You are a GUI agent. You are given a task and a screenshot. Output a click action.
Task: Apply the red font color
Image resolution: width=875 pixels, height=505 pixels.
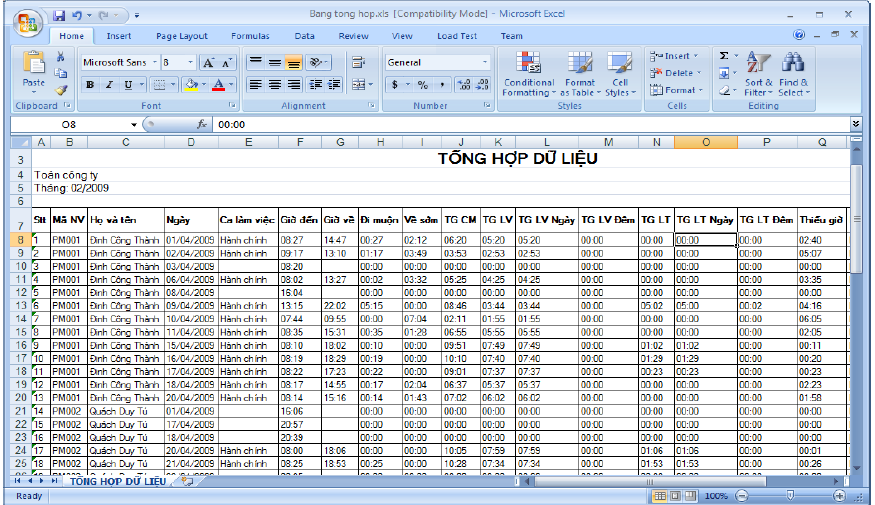[x=218, y=85]
